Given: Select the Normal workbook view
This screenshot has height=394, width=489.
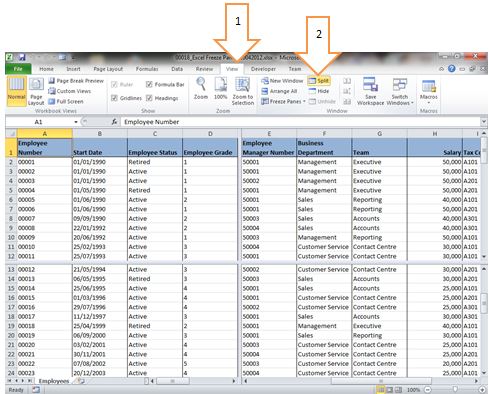Looking at the screenshot, I should [x=16, y=91].
